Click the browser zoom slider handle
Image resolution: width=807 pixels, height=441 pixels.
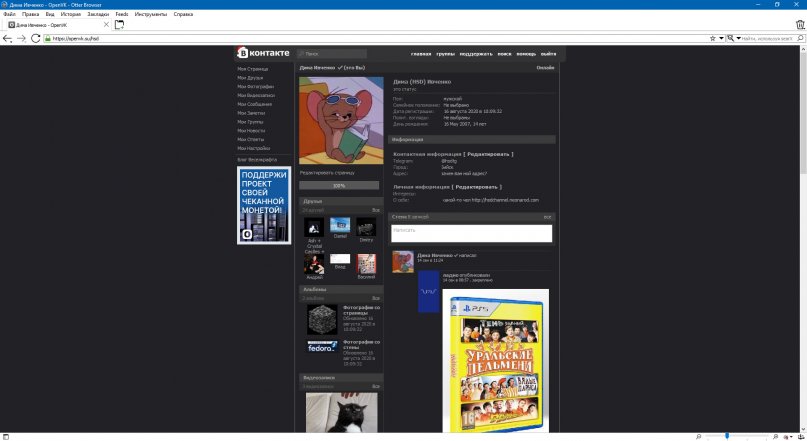pyautogui.click(x=727, y=436)
